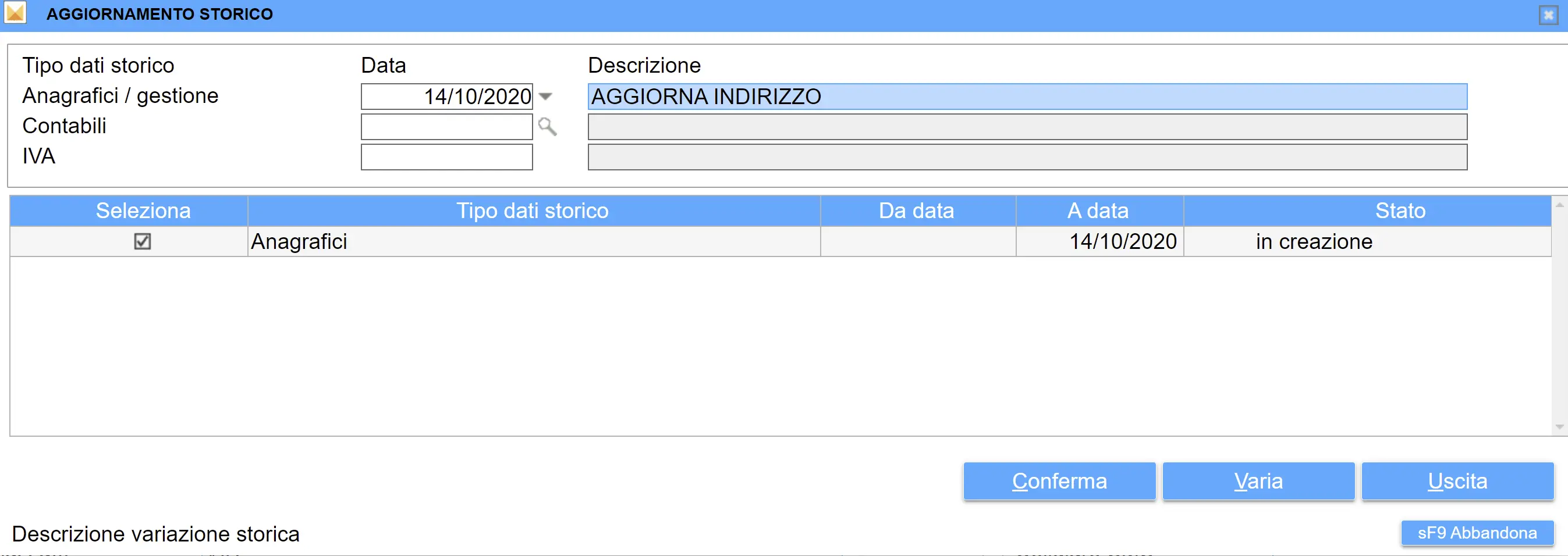Click the magnifier search icon beside Contabili
This screenshot has width=1568, height=556.
point(547,127)
